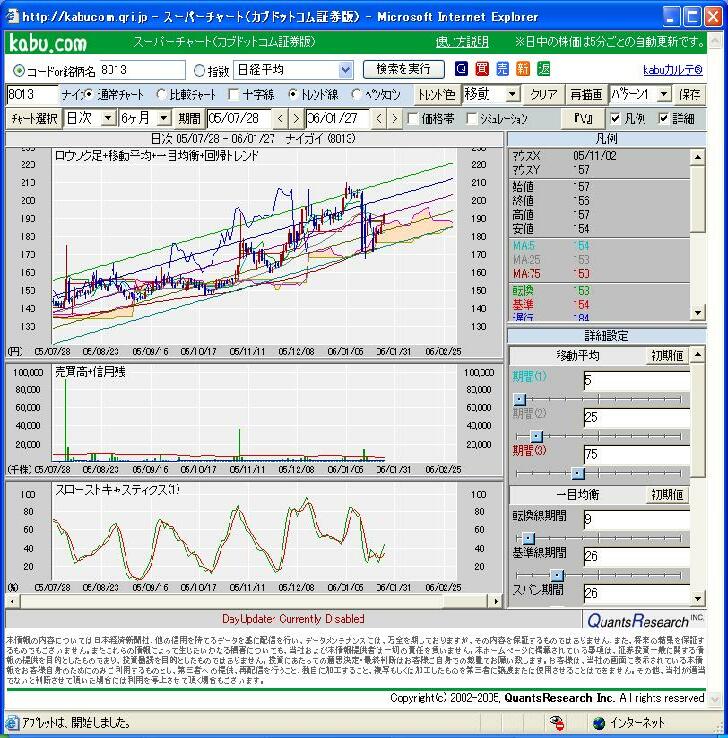Adjust 基準線期間 slider
This screenshot has height=738, width=728.
click(557, 575)
